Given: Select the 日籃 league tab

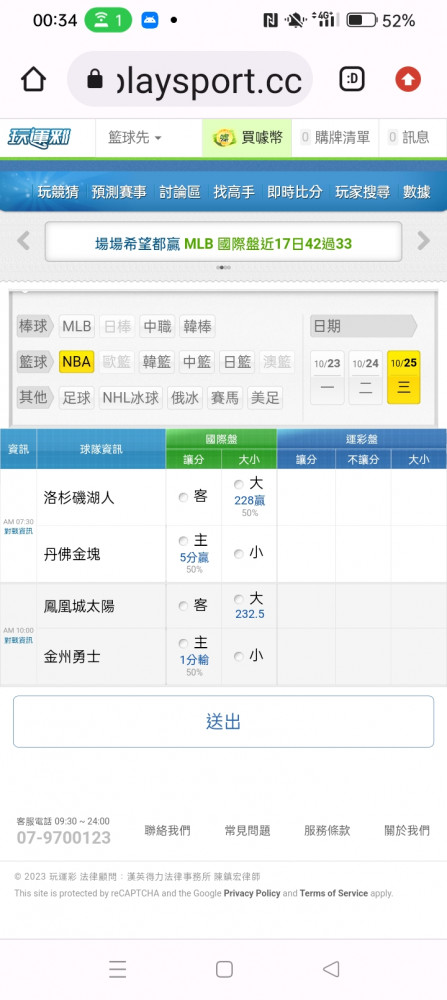Looking at the screenshot, I should tap(237, 362).
